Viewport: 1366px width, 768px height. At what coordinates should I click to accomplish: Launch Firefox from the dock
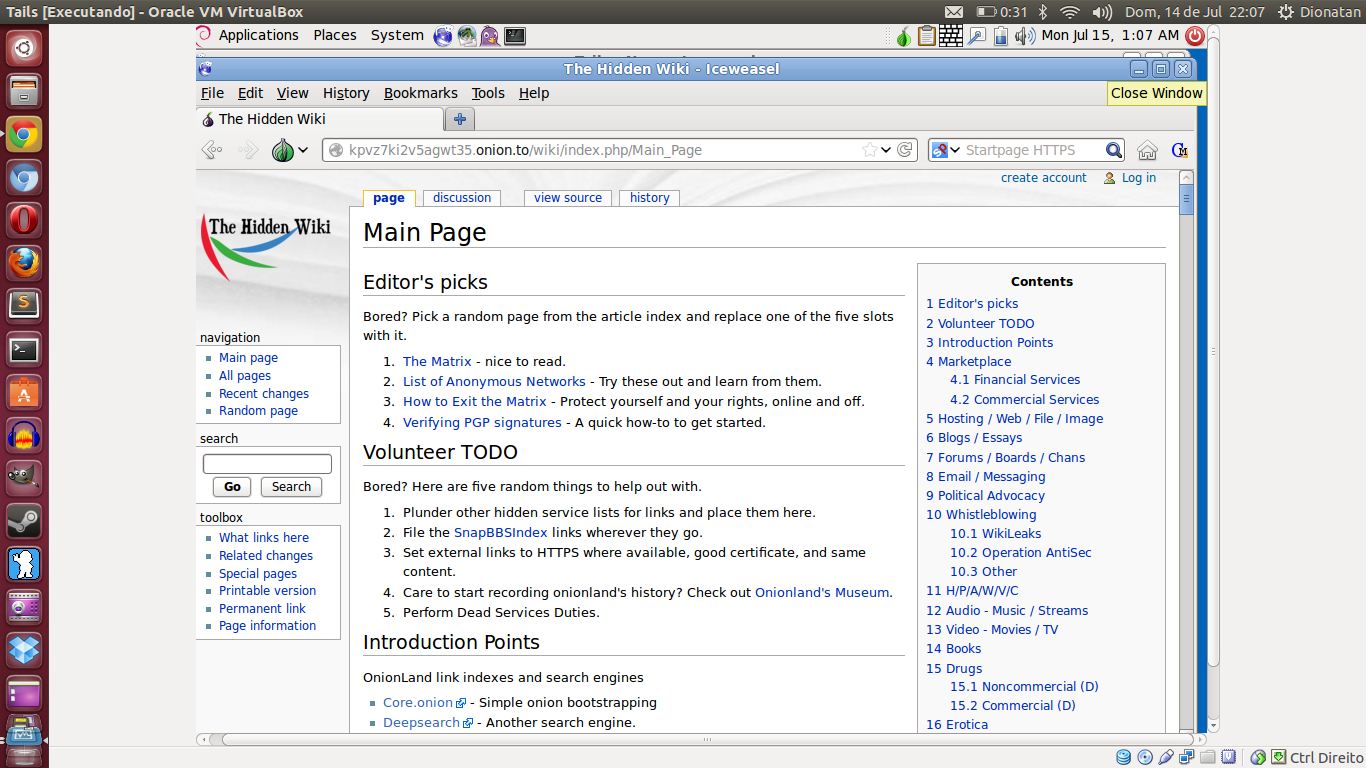pos(24,264)
